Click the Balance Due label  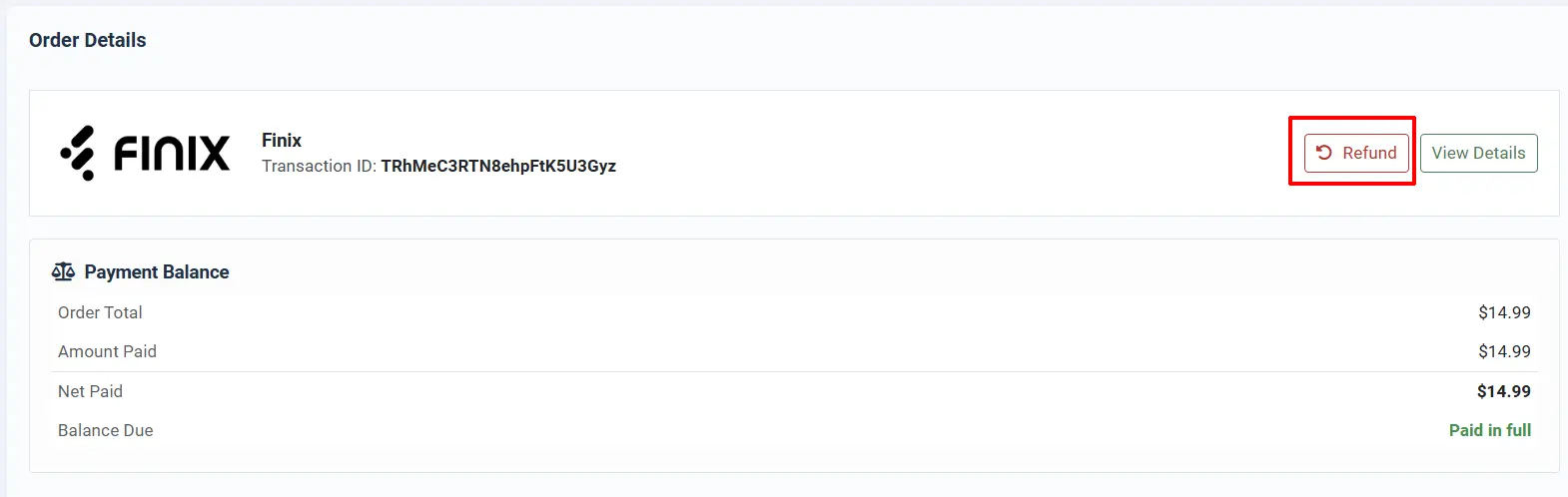(x=106, y=430)
